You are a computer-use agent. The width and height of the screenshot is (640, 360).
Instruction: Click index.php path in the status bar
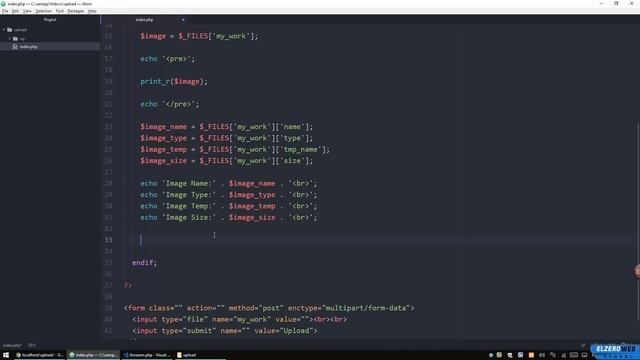12,345
